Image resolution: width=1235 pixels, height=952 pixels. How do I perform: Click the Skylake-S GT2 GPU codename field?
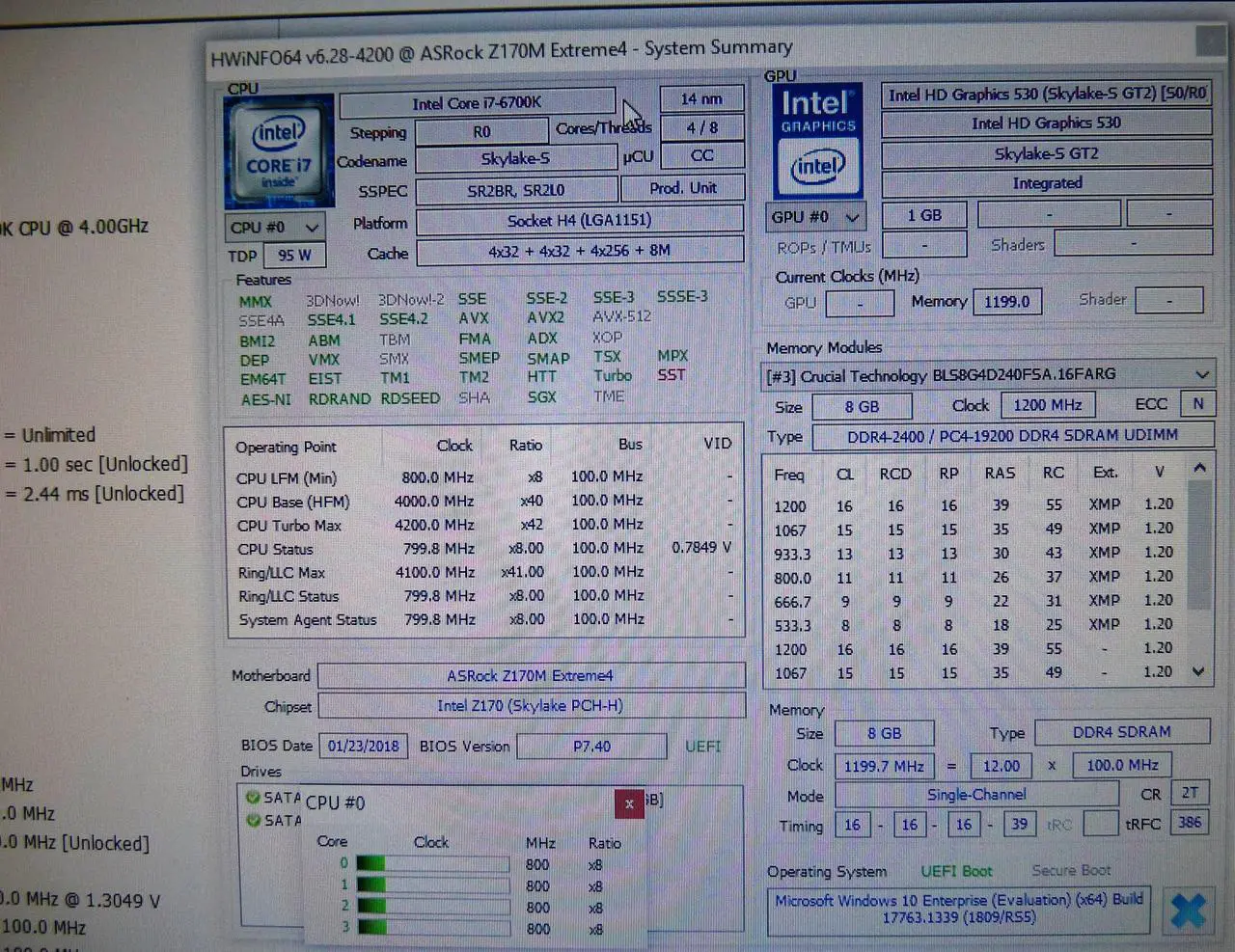1047,153
